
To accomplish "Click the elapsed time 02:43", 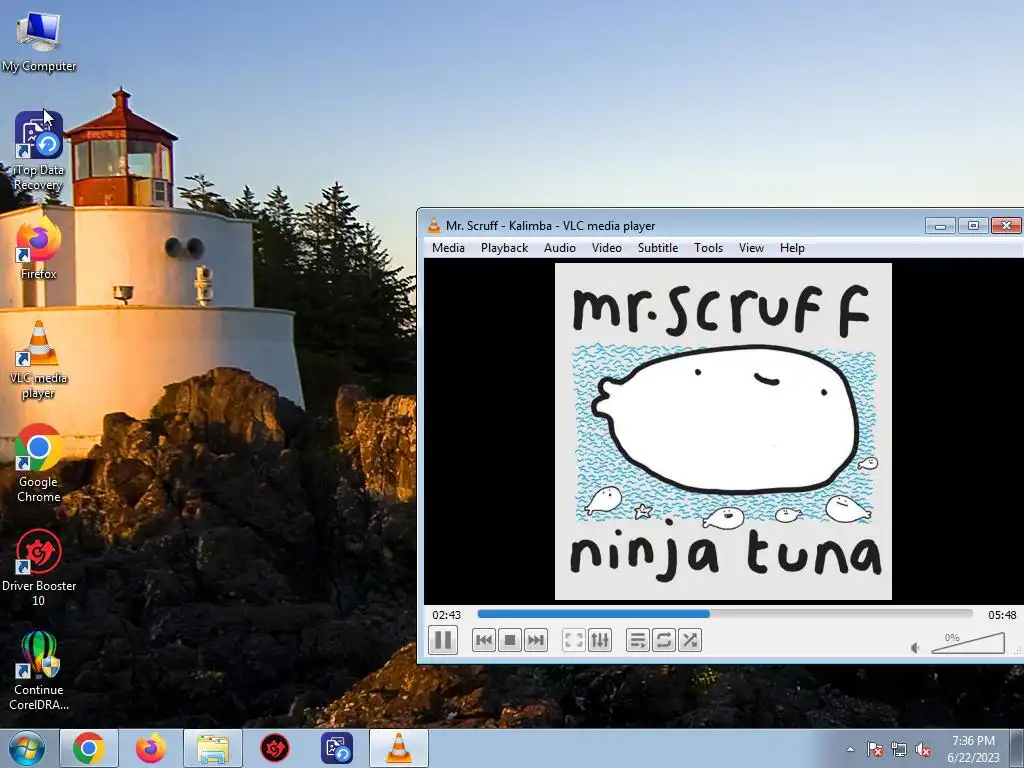I will pos(447,615).
